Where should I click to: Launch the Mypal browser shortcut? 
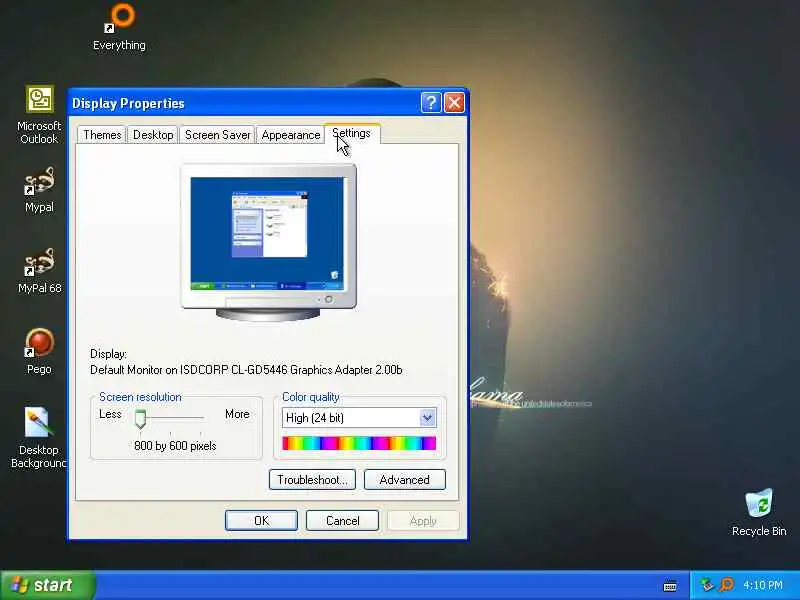click(39, 189)
